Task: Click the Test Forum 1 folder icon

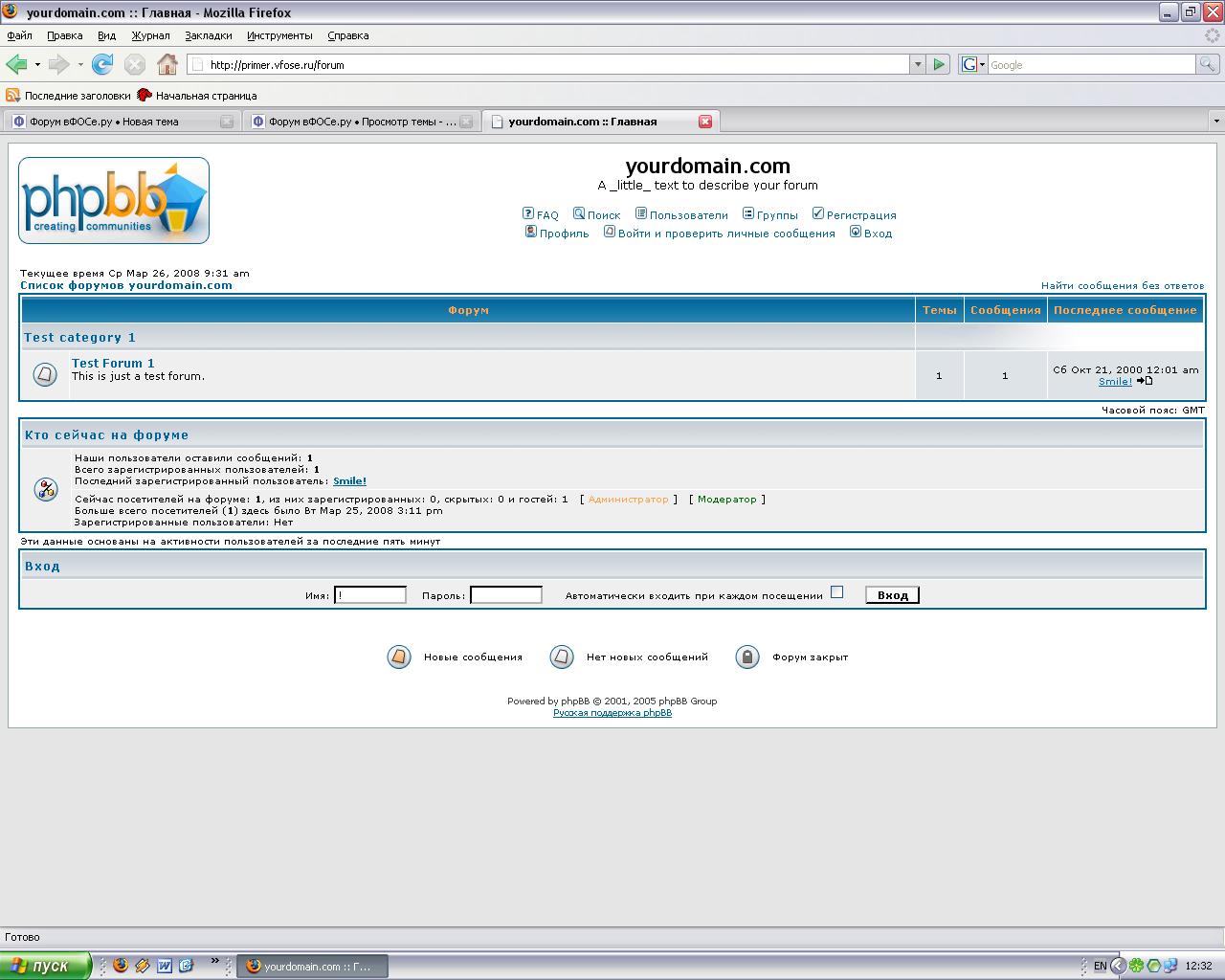Action: (45, 374)
